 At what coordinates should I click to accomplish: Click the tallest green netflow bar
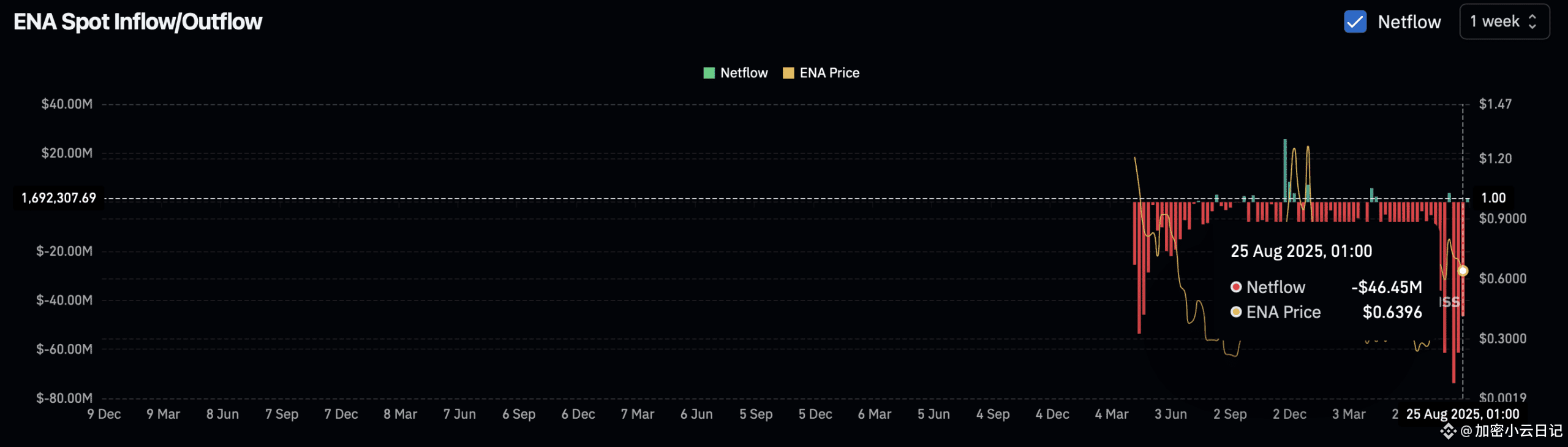click(1285, 169)
